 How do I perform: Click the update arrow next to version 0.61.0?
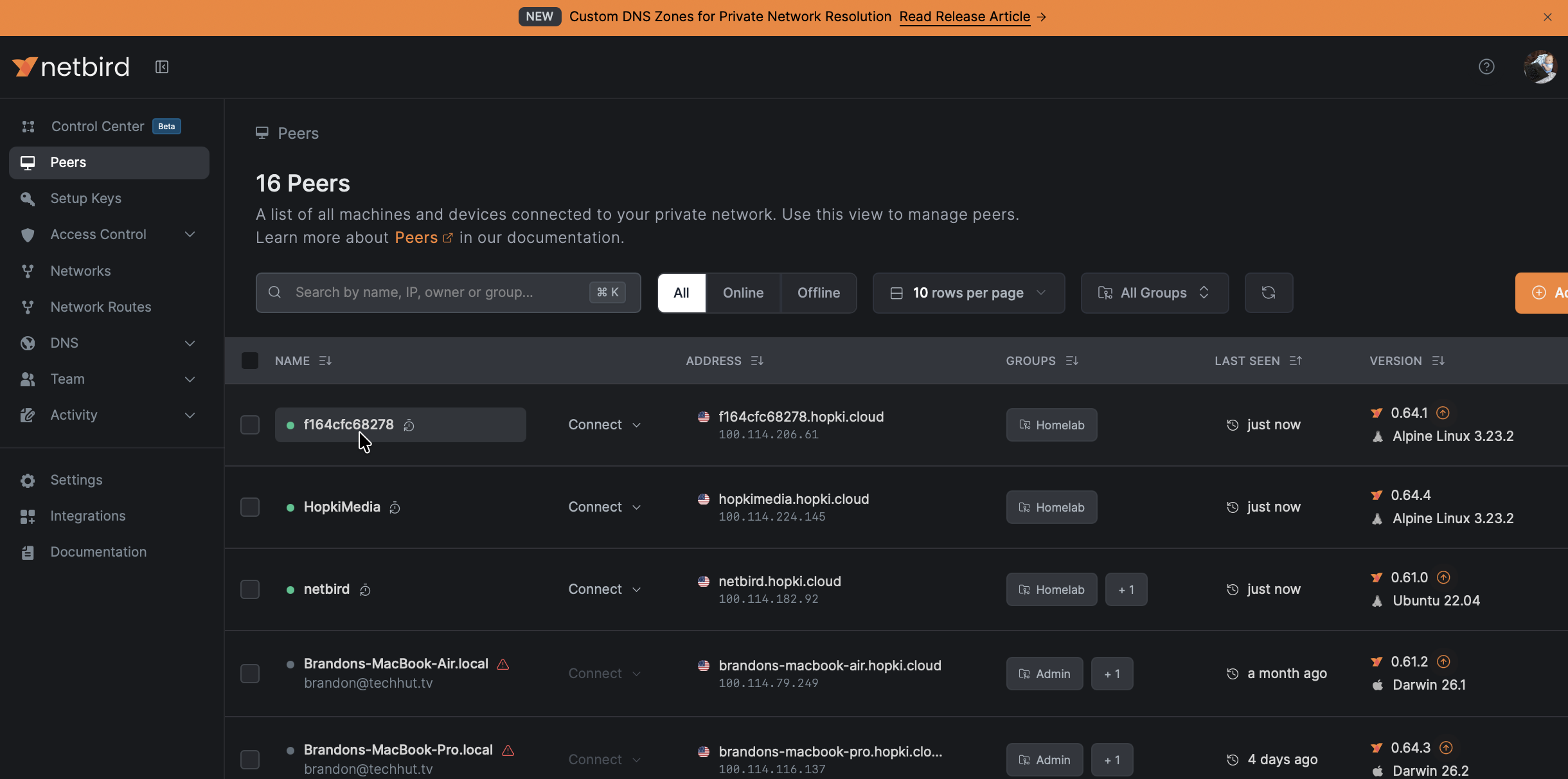(1443, 577)
